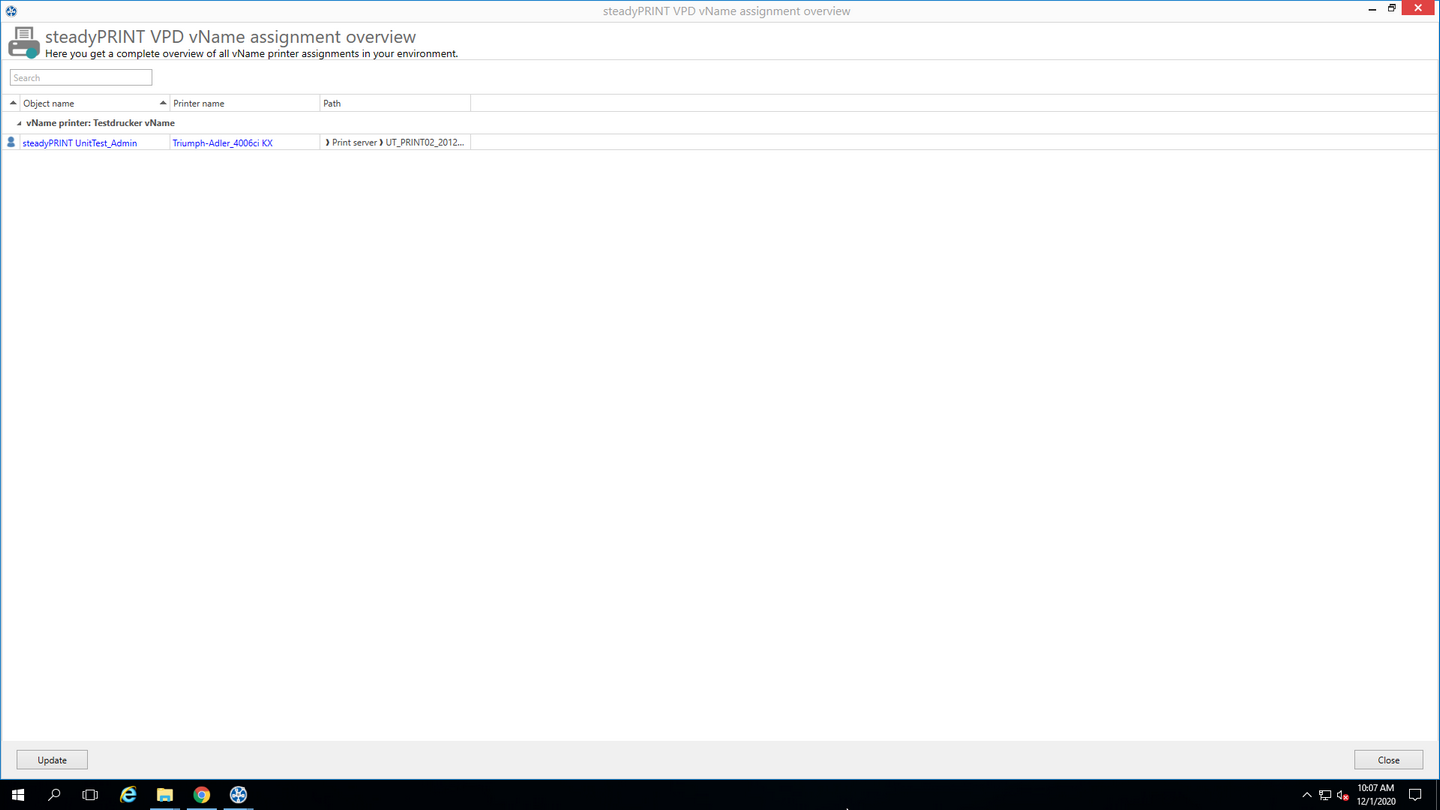Collapse the vName printer: Testdrucker vName group
This screenshot has width=1440, height=810.
[19, 123]
